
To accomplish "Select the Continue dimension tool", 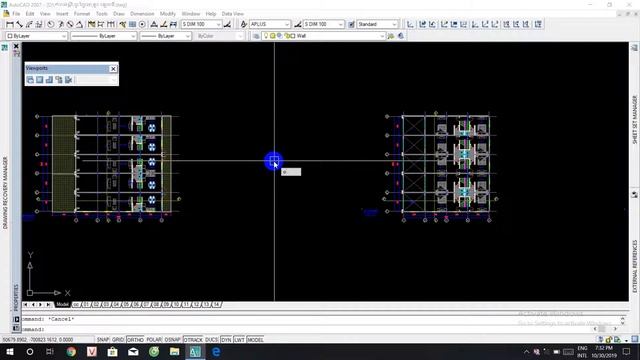I will [x=111, y=24].
